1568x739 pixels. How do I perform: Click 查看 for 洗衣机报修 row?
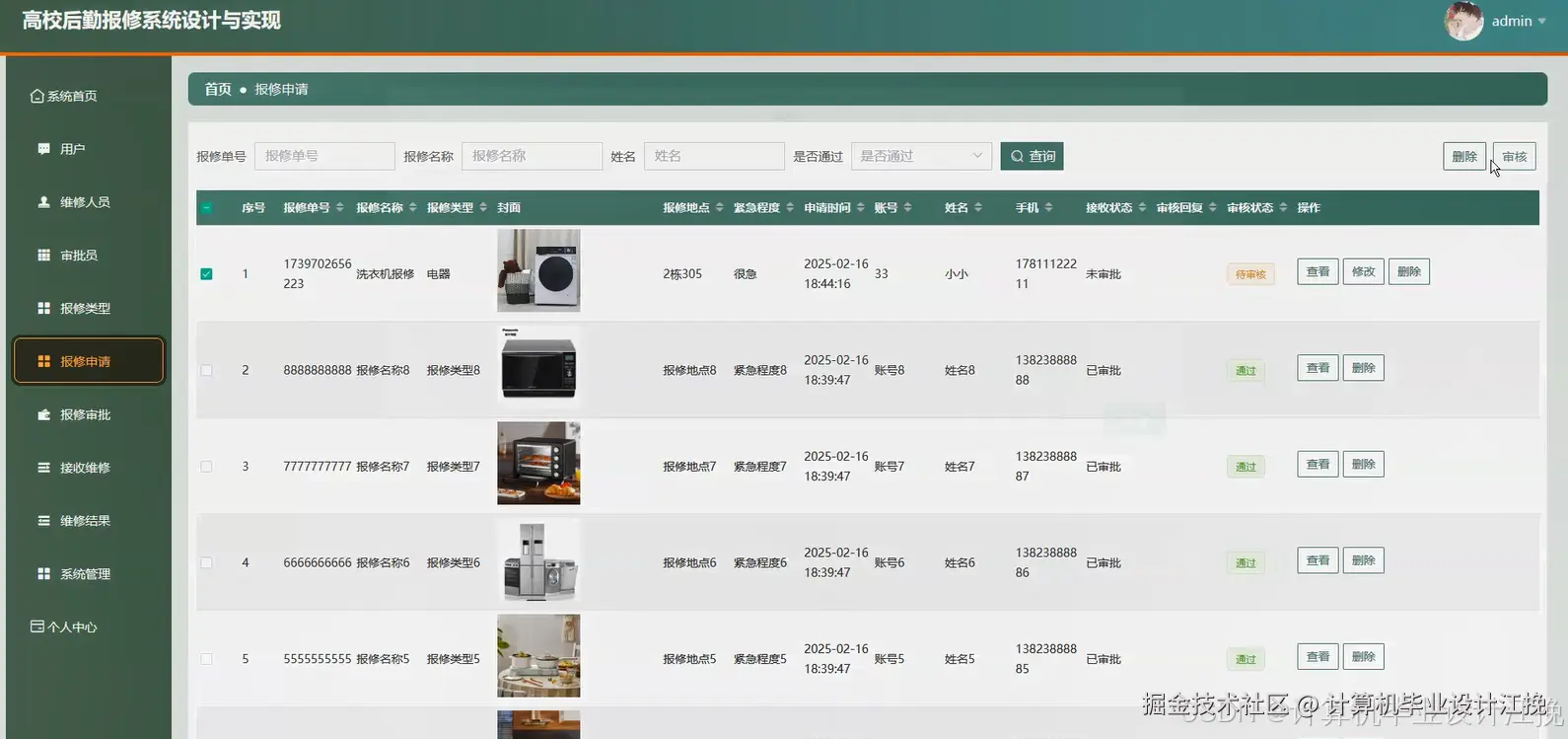[1318, 271]
